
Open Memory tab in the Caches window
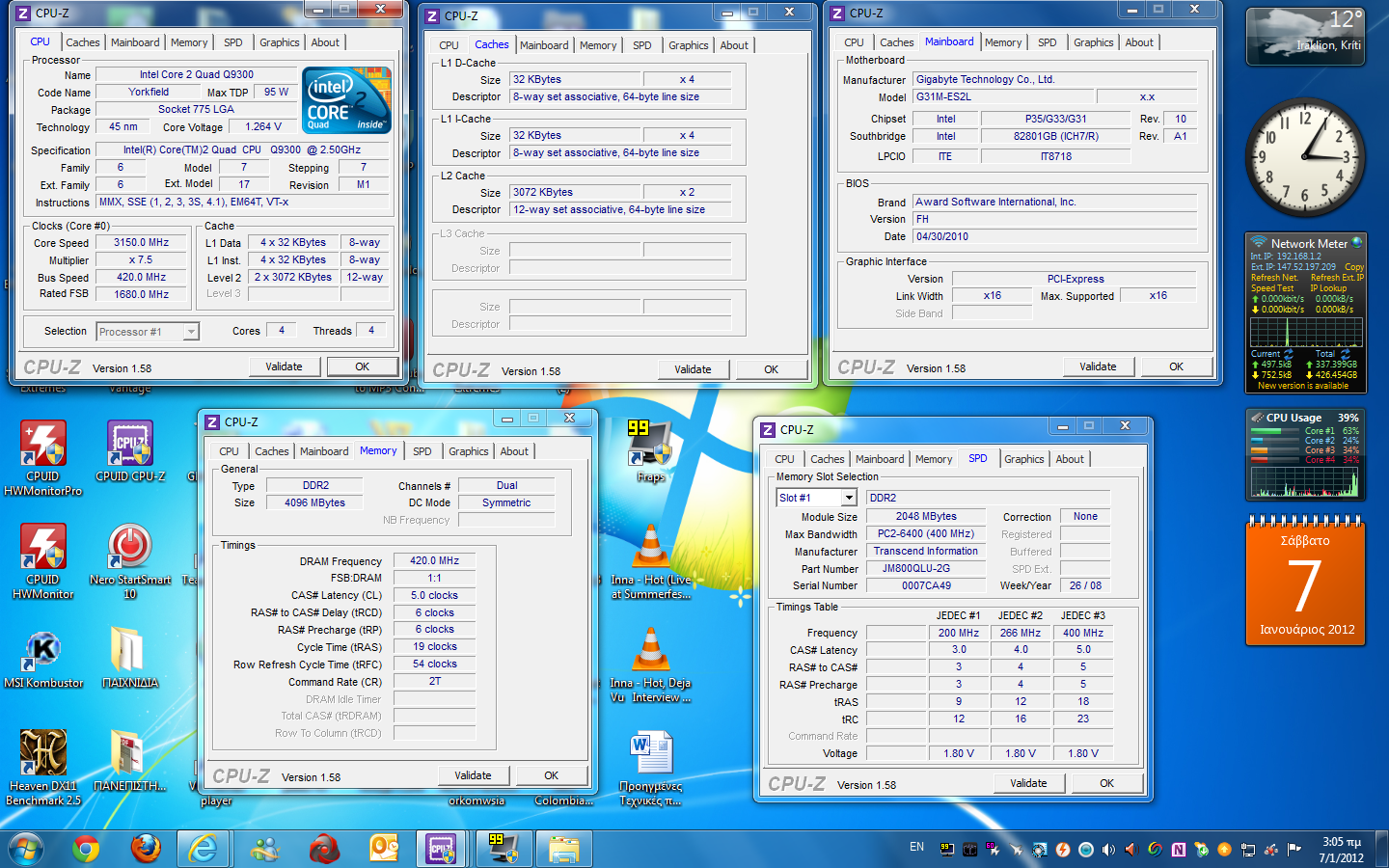coord(598,45)
